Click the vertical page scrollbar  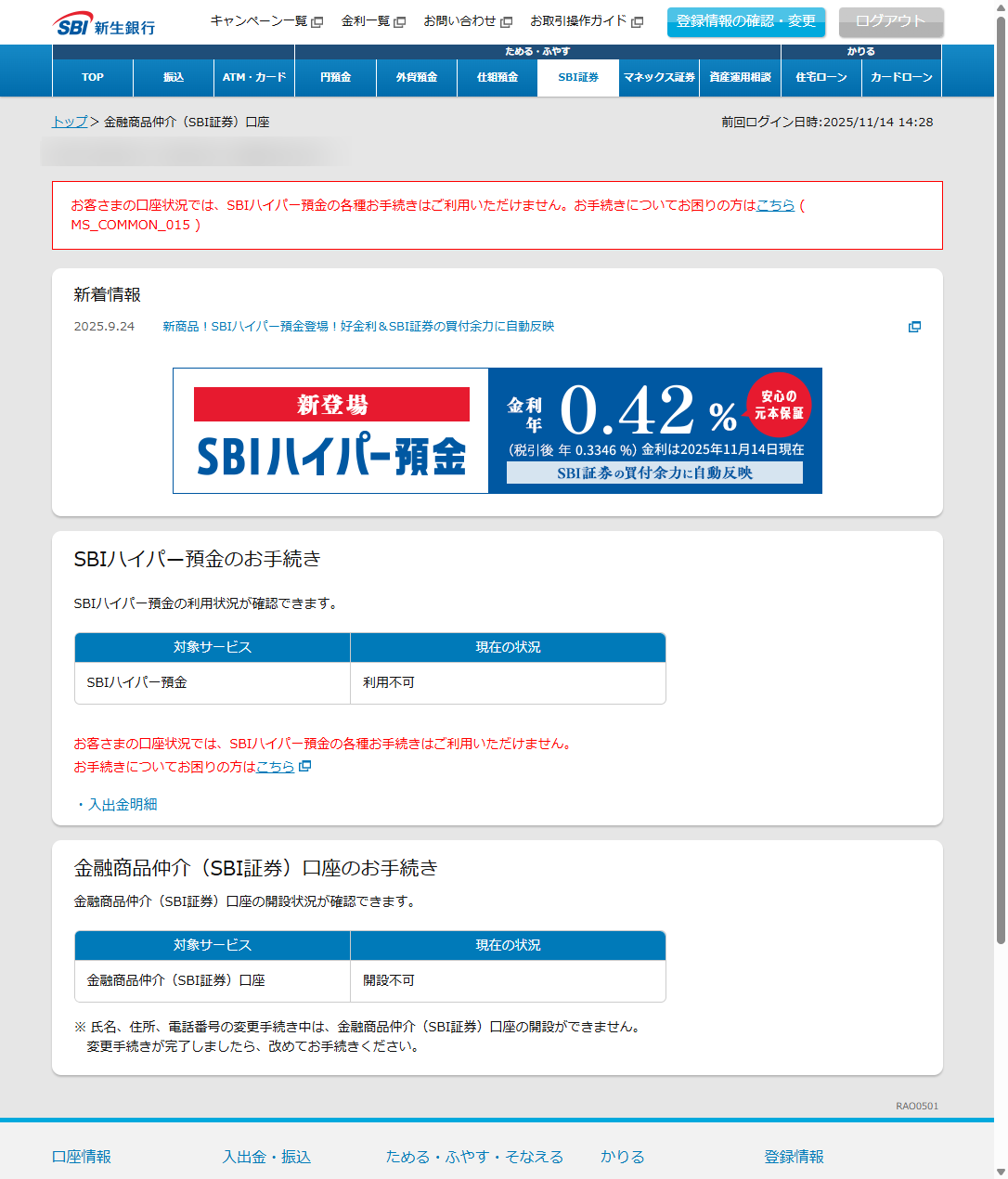tap(1001, 464)
